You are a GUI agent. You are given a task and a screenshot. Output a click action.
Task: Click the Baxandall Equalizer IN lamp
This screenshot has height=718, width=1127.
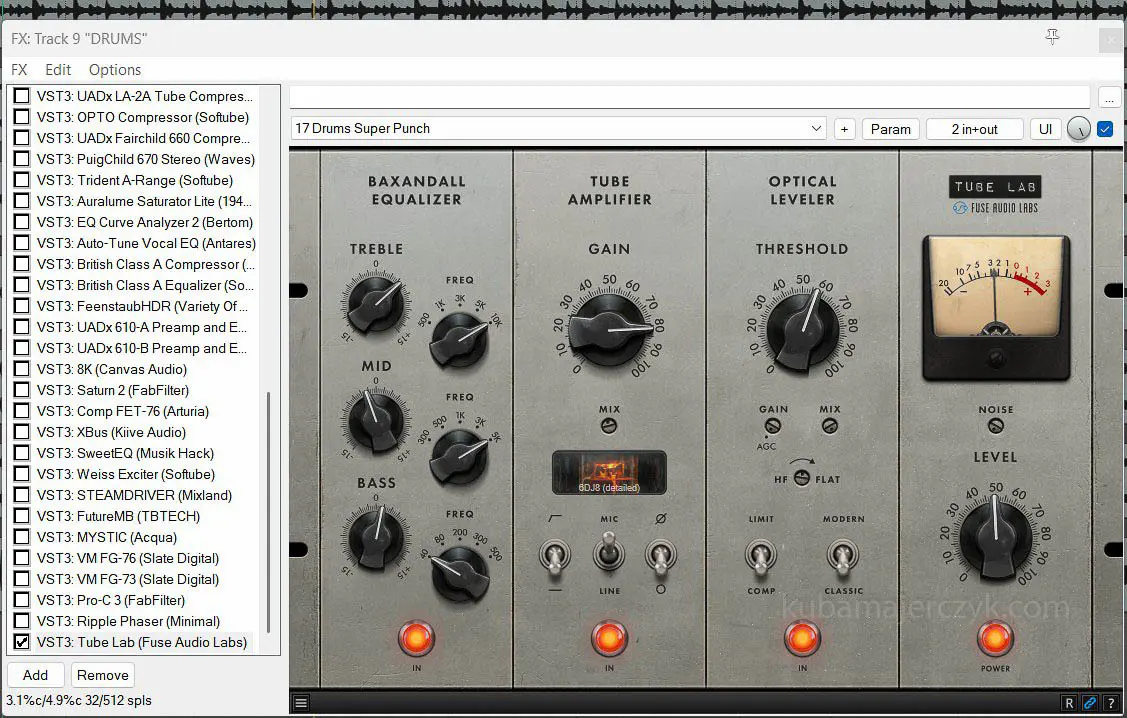(x=415, y=637)
